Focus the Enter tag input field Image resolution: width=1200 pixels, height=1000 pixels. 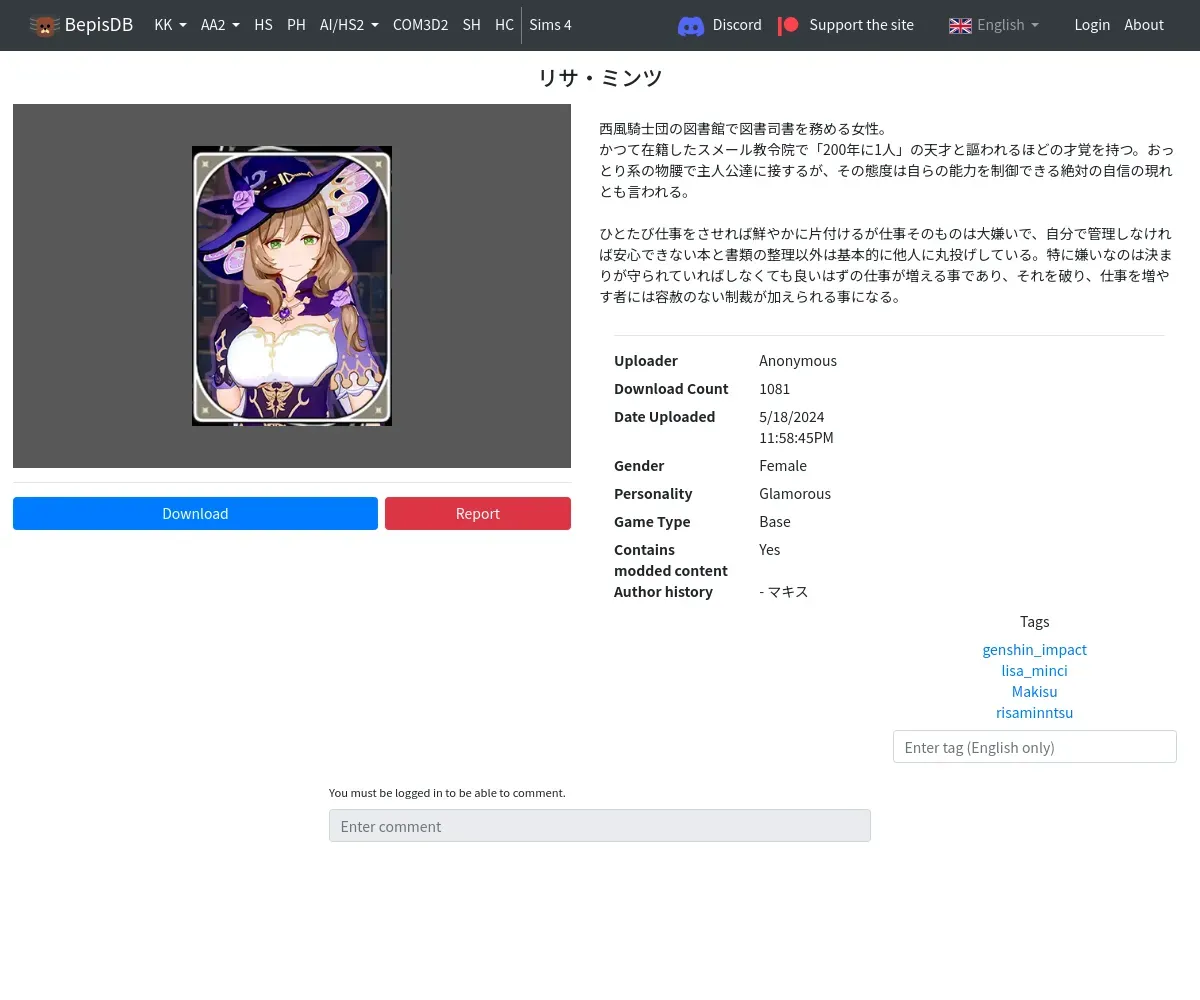1034,747
